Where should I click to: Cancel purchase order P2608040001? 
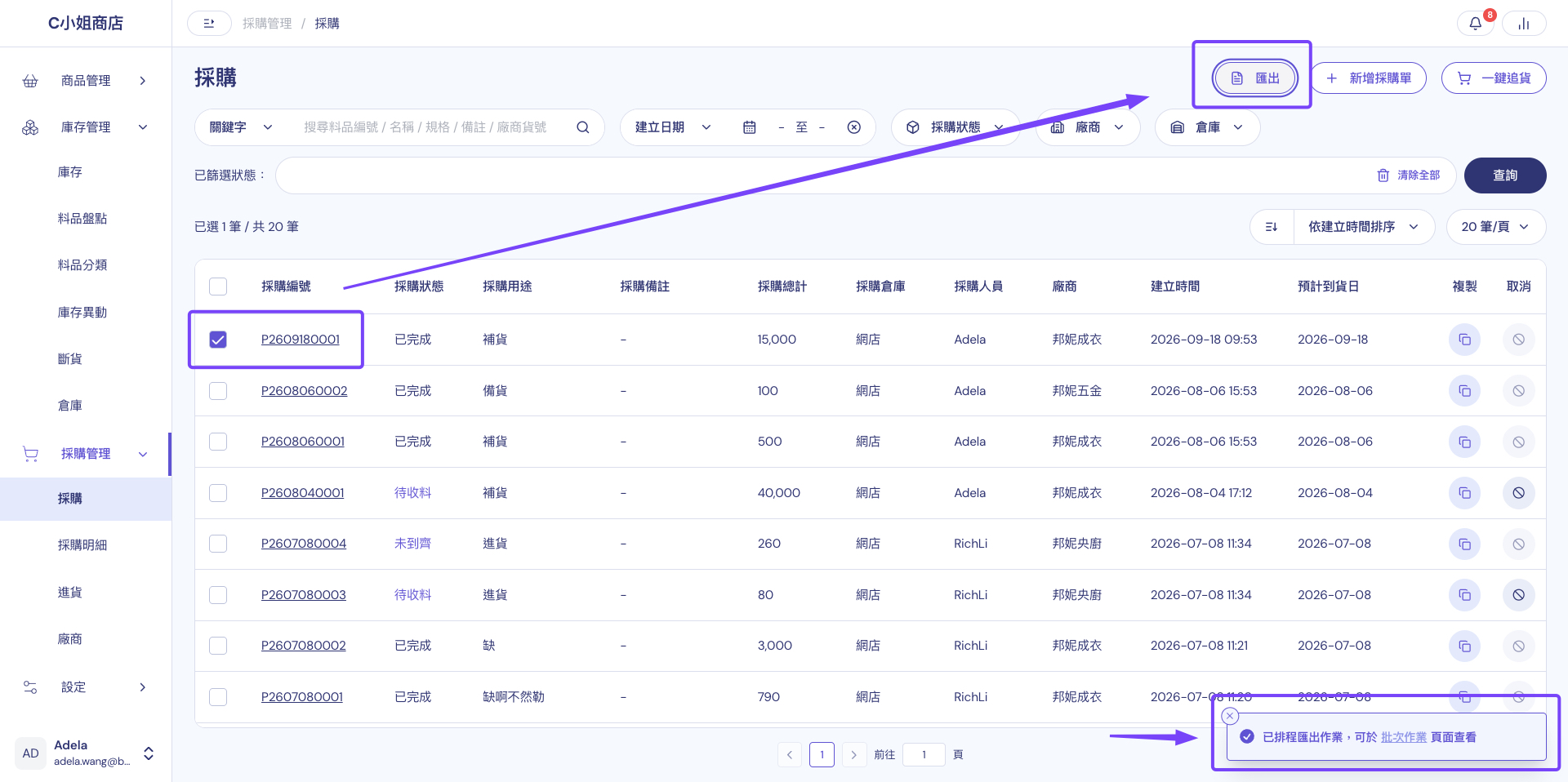pyautogui.click(x=1518, y=493)
